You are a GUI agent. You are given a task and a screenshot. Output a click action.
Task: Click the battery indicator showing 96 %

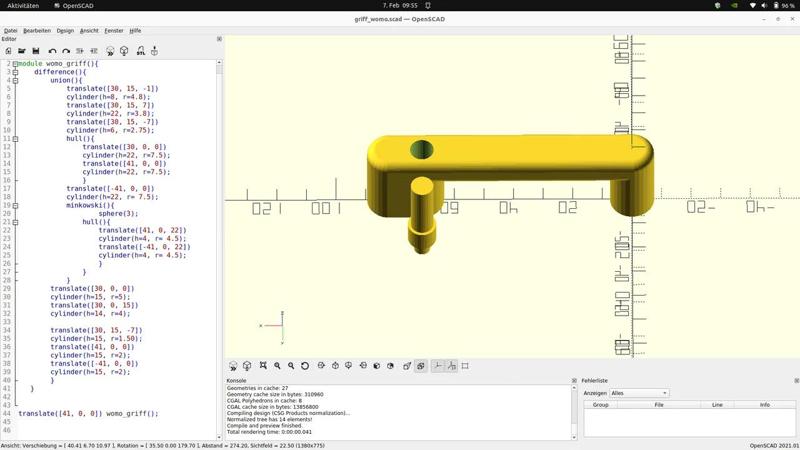pyautogui.click(x=784, y=6)
